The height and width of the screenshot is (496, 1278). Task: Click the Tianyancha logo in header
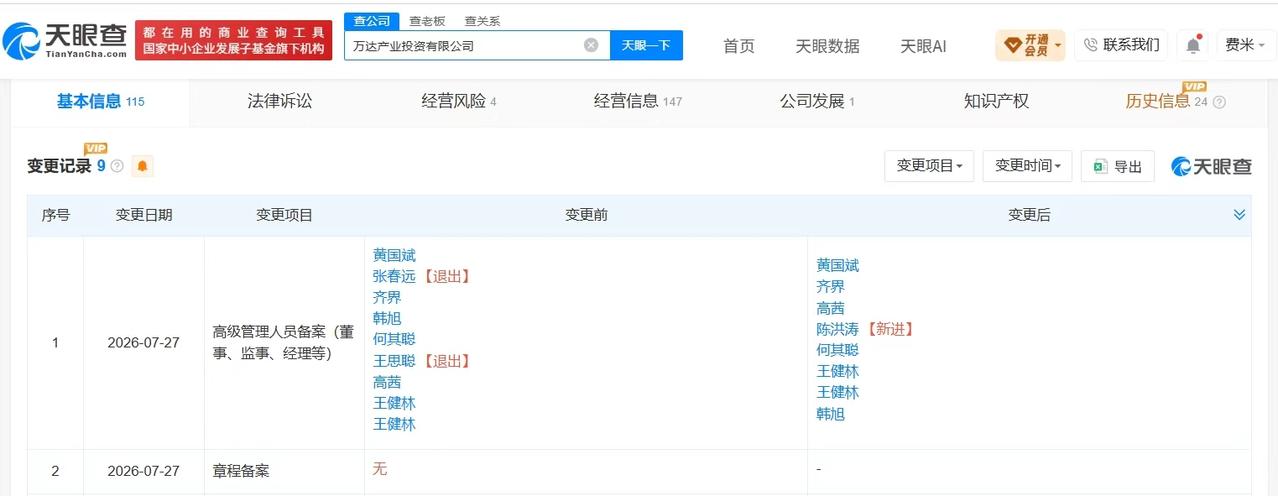pyautogui.click(x=65, y=40)
